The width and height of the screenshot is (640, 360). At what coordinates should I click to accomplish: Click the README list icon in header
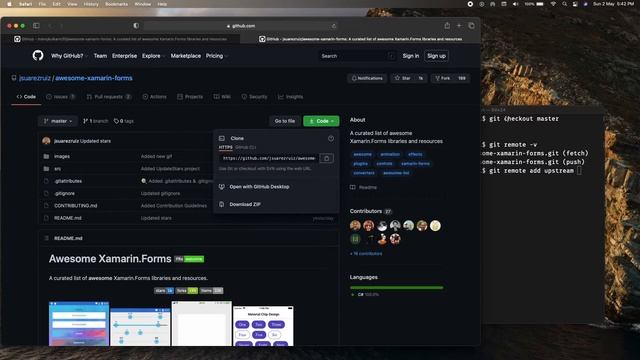[46, 238]
